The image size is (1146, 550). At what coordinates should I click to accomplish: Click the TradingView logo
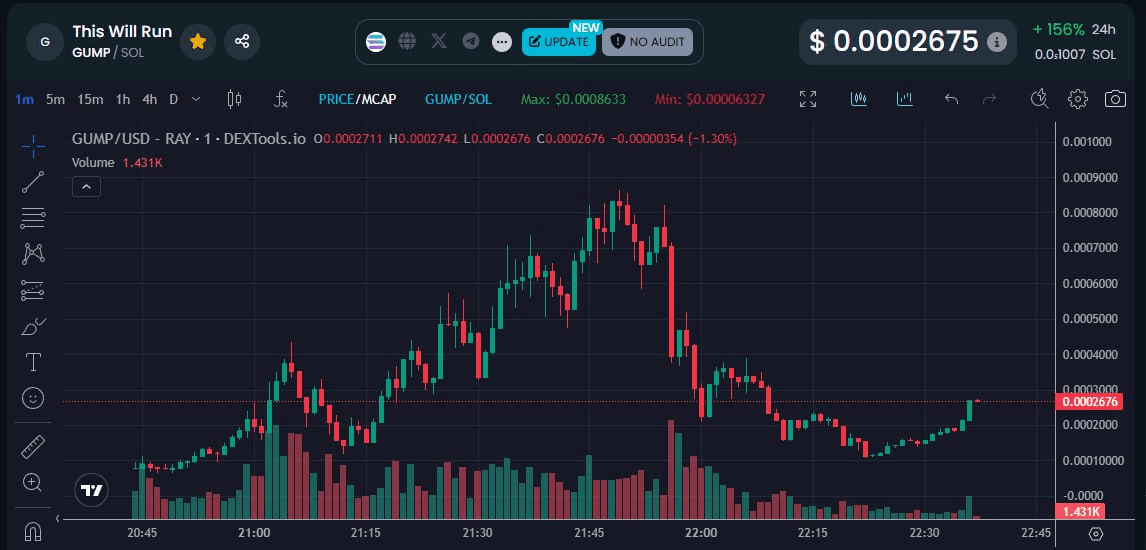[x=91, y=489]
